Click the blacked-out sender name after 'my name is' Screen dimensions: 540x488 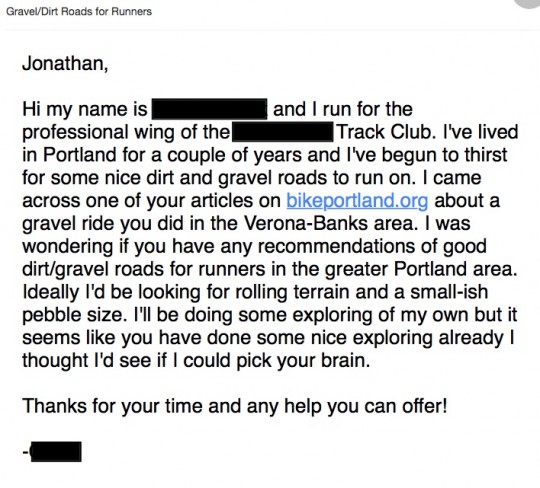click(209, 109)
